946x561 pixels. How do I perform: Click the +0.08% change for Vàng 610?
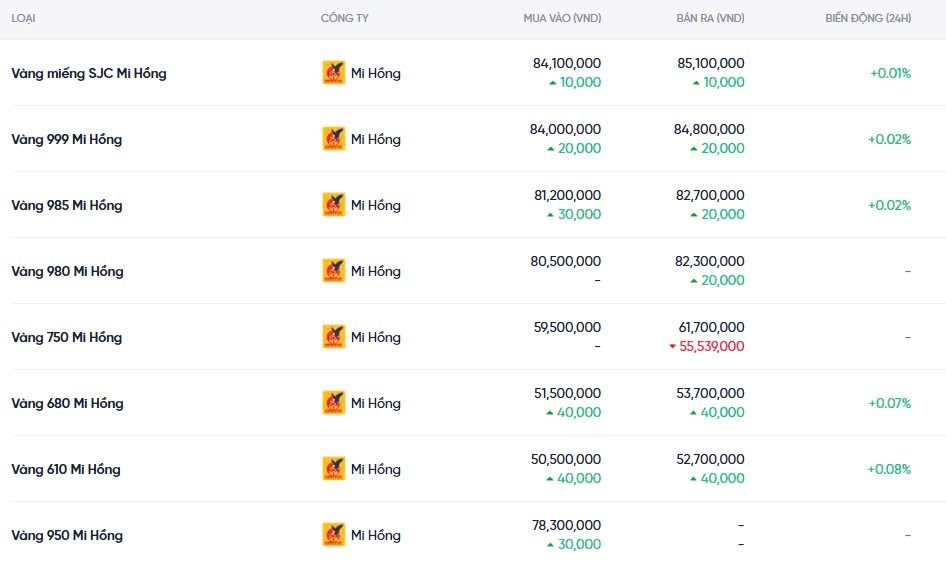tap(889, 469)
